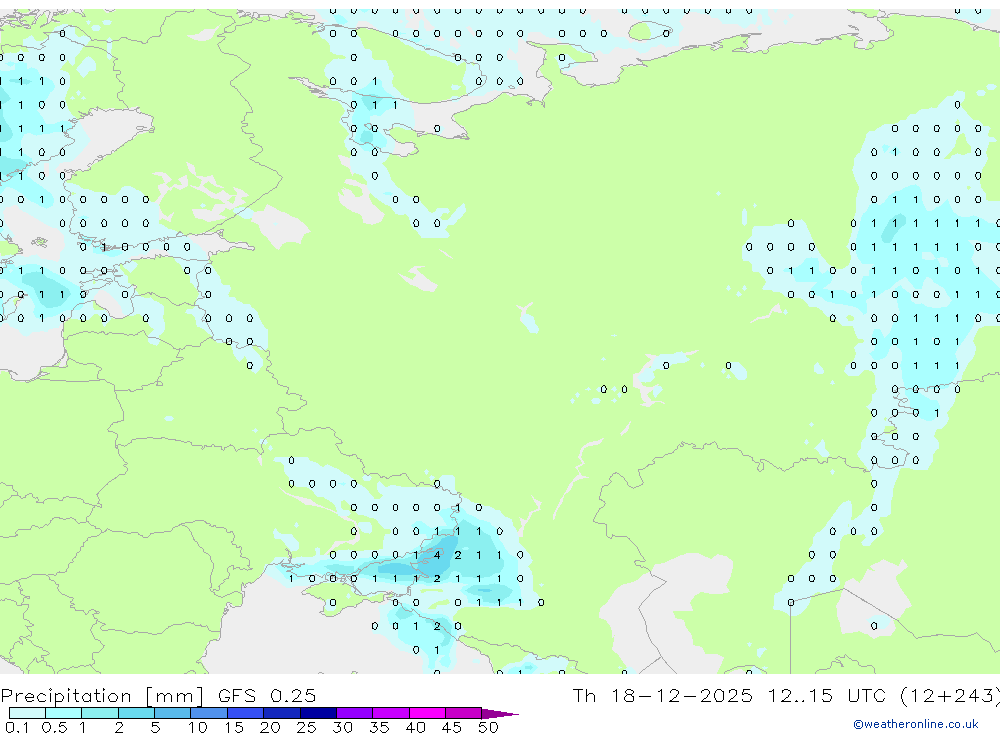Click the above-50 mm legend arrow tip

(500, 714)
